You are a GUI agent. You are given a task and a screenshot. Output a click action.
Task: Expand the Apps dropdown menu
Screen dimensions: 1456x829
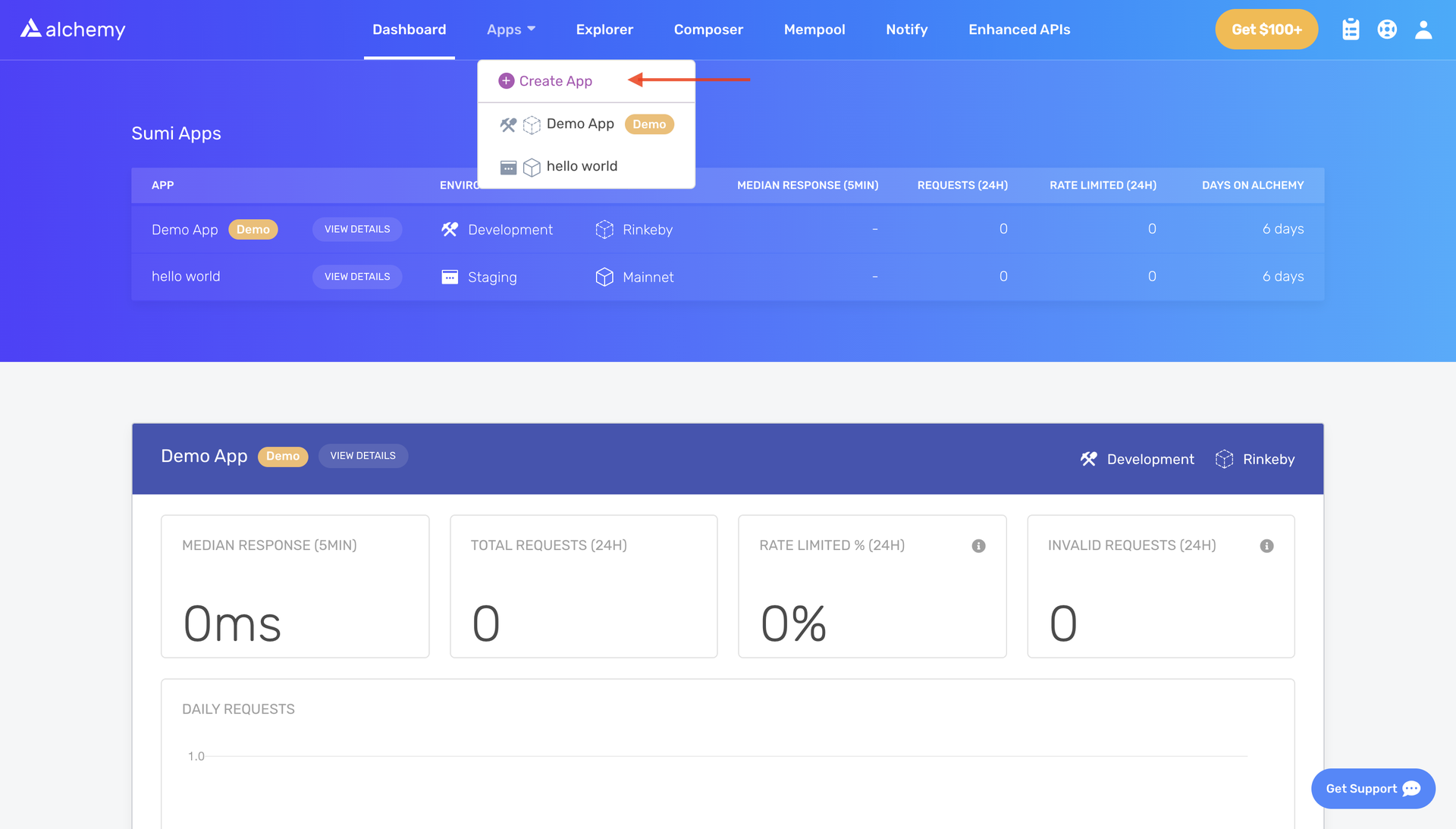click(x=511, y=29)
